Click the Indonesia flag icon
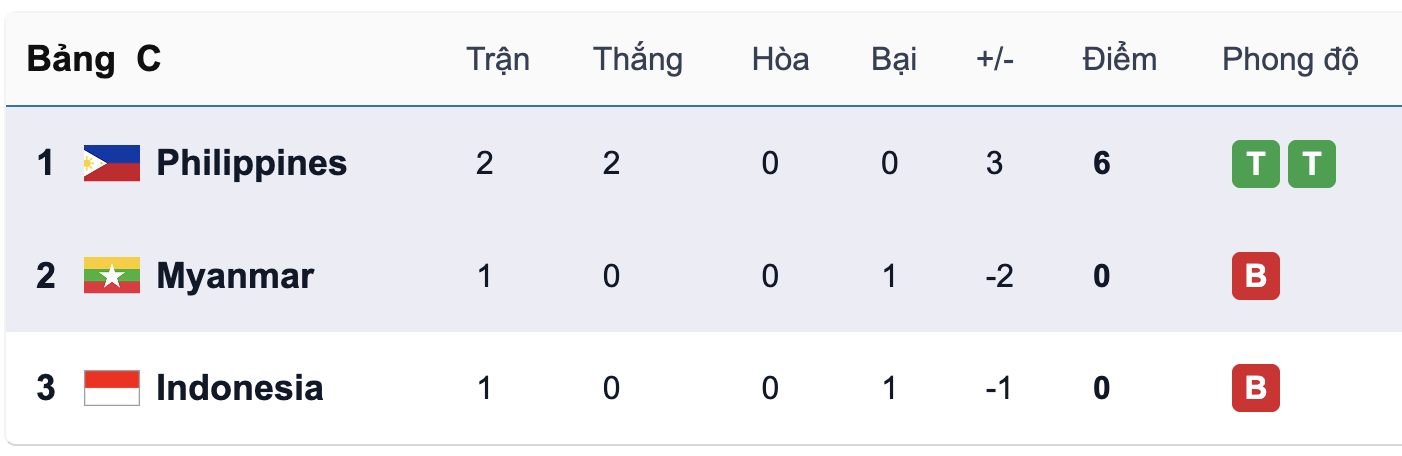 111,388
